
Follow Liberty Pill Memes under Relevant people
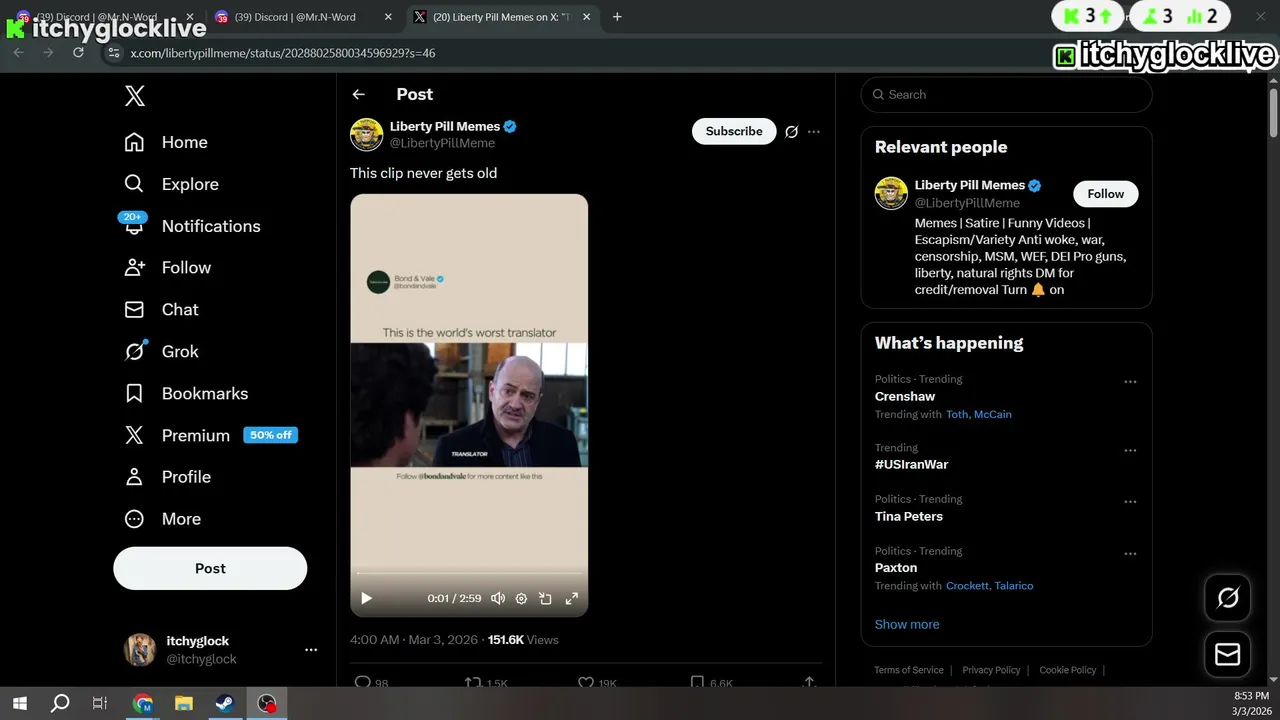tap(1106, 194)
